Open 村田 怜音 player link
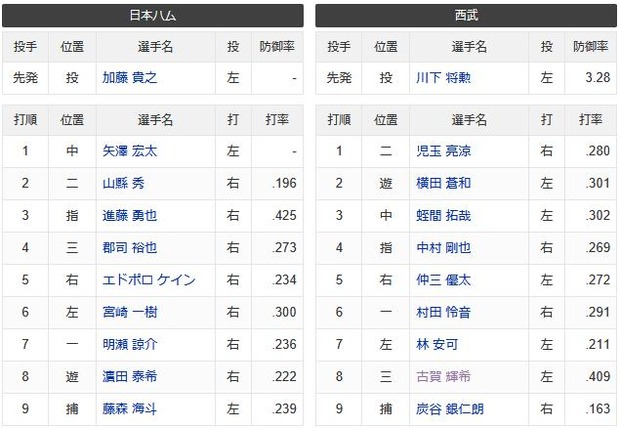Image resolution: width=620 pixels, height=428 pixels. tap(443, 312)
